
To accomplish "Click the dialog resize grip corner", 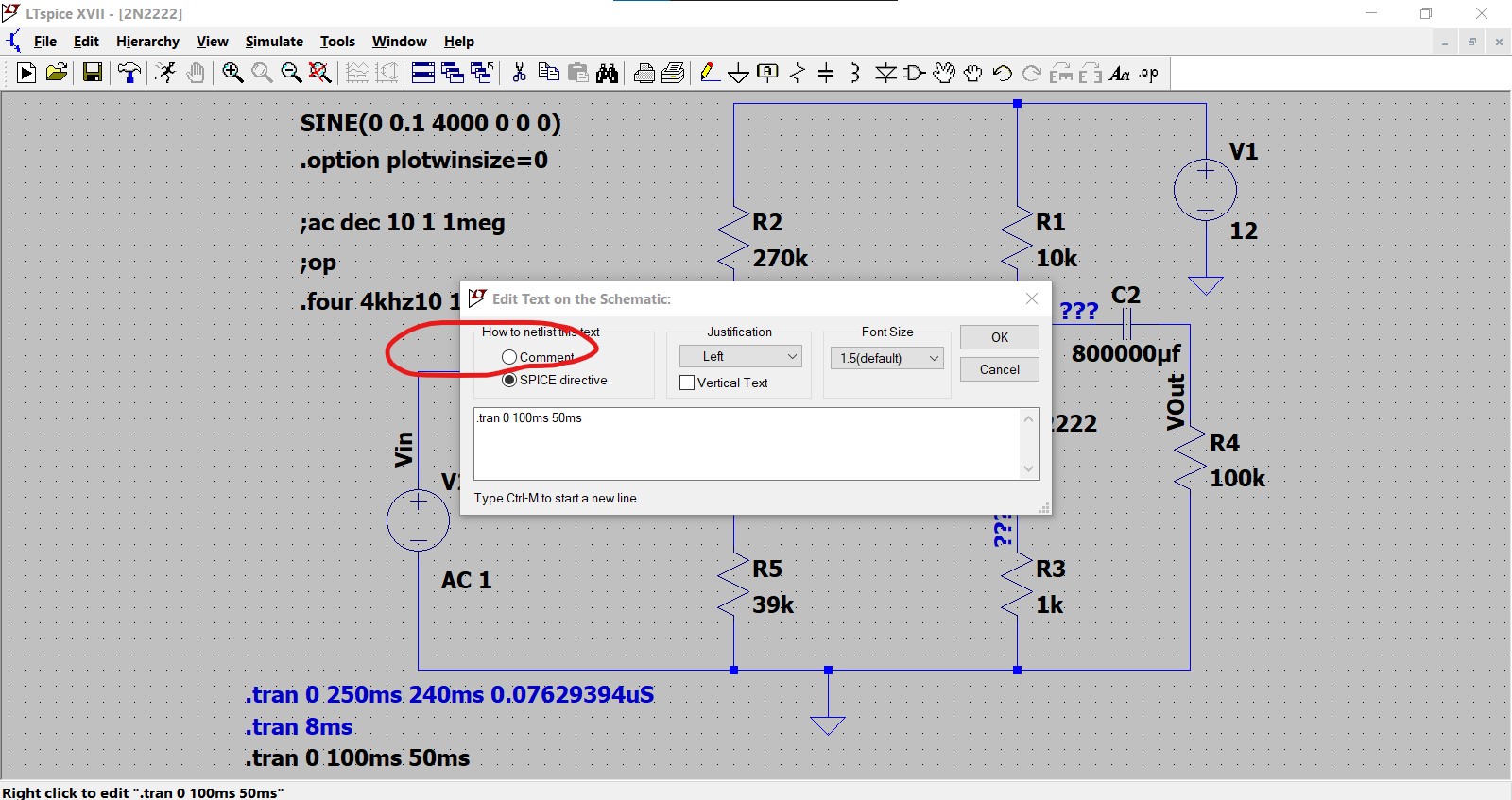I will [x=1044, y=508].
